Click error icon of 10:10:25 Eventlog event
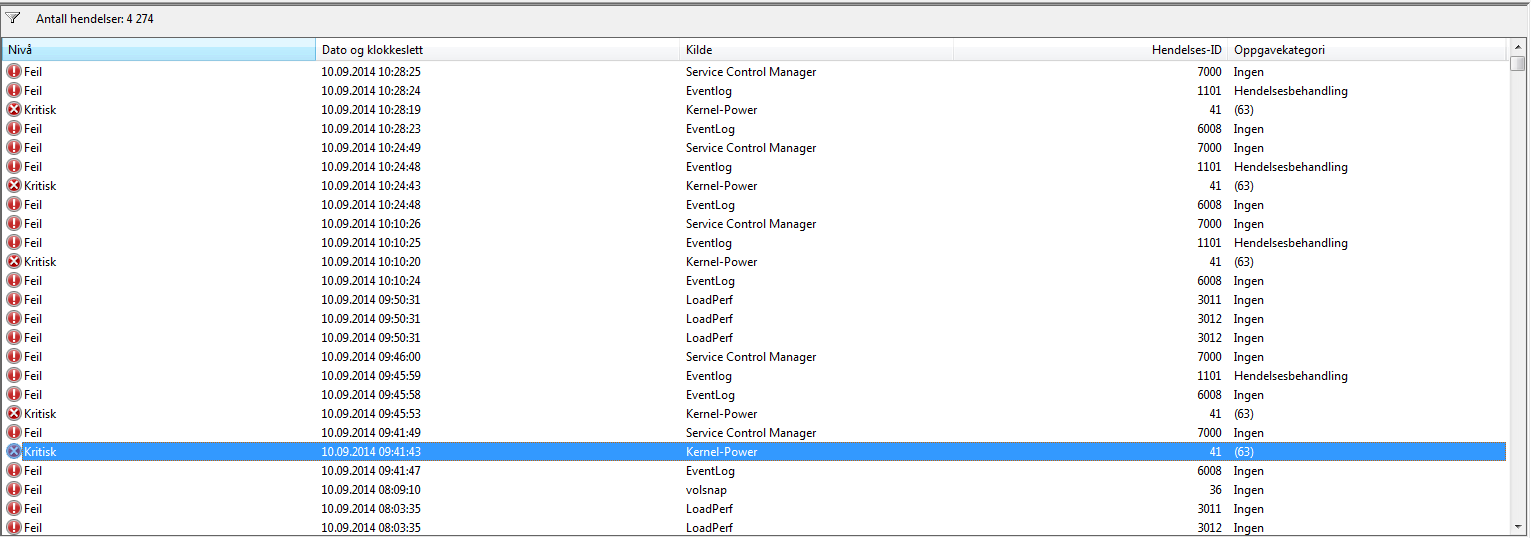The width and height of the screenshot is (1531, 538). click(14, 243)
